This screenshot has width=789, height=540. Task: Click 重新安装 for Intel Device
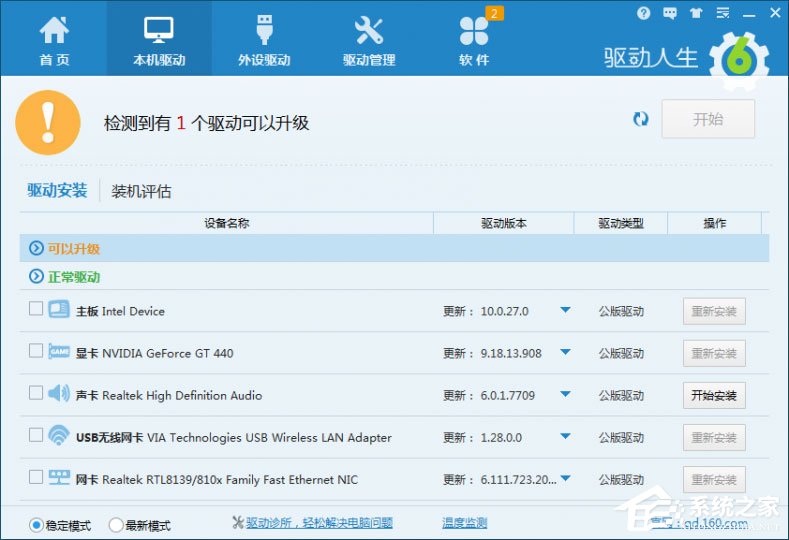[x=714, y=312]
